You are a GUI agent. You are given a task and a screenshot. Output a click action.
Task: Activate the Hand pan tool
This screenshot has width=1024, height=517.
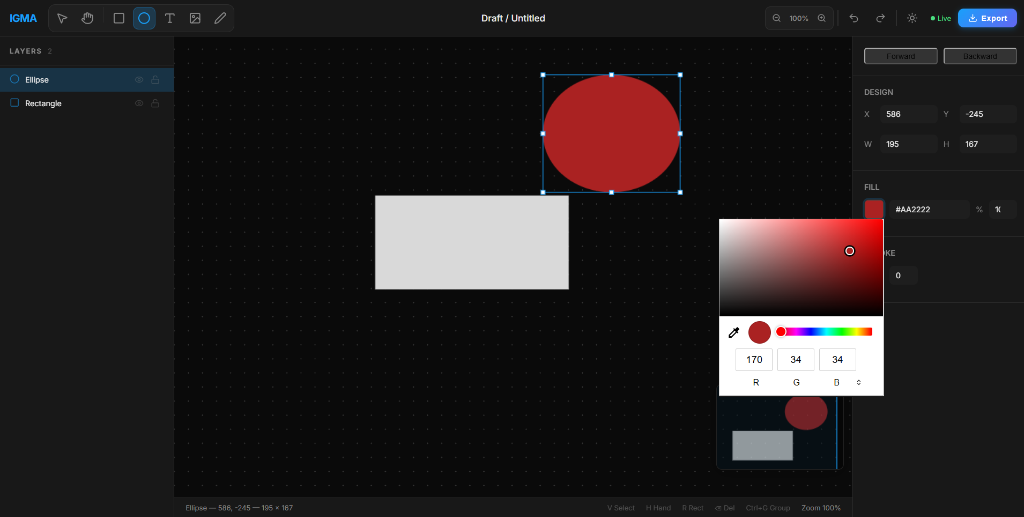point(88,18)
